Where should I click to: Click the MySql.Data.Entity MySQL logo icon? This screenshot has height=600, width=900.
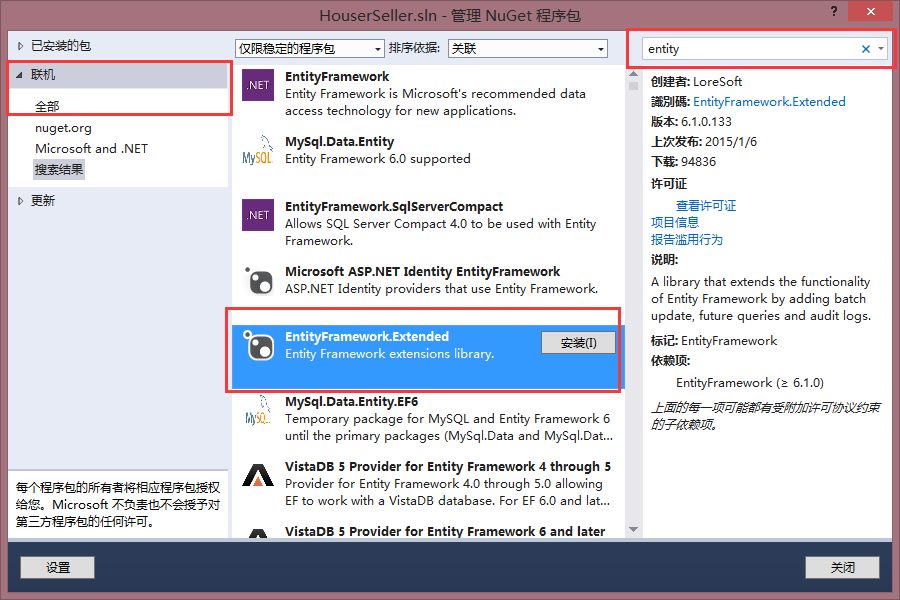click(x=257, y=150)
